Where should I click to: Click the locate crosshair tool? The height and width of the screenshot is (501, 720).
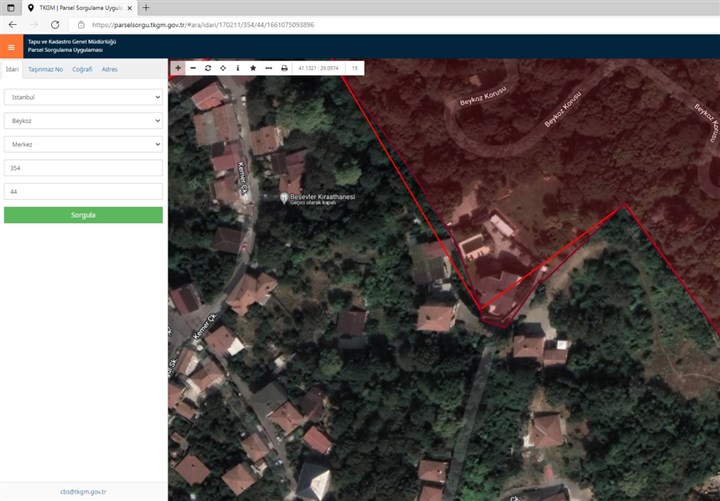click(x=223, y=68)
